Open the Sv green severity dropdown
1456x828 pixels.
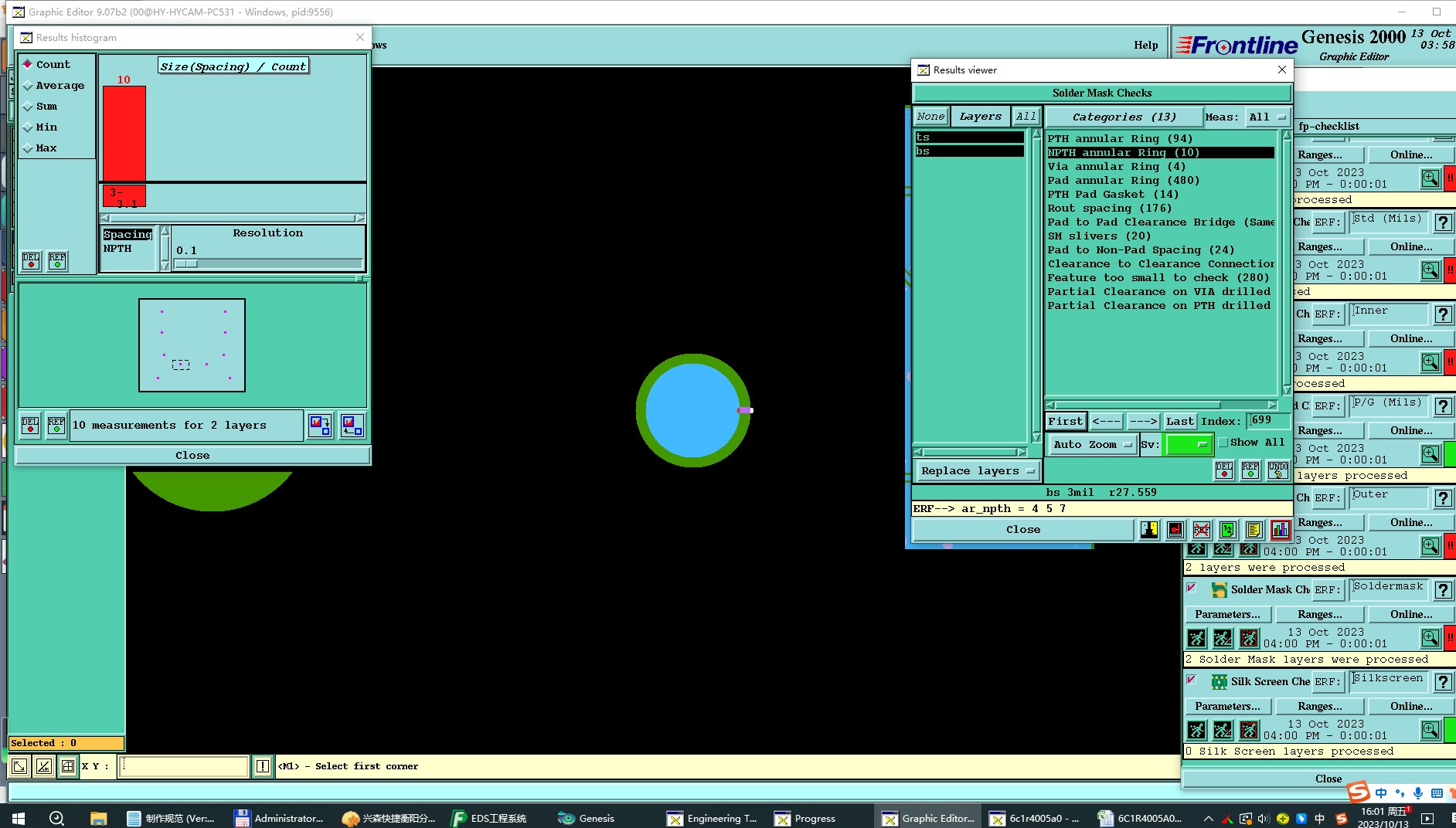click(x=1189, y=444)
